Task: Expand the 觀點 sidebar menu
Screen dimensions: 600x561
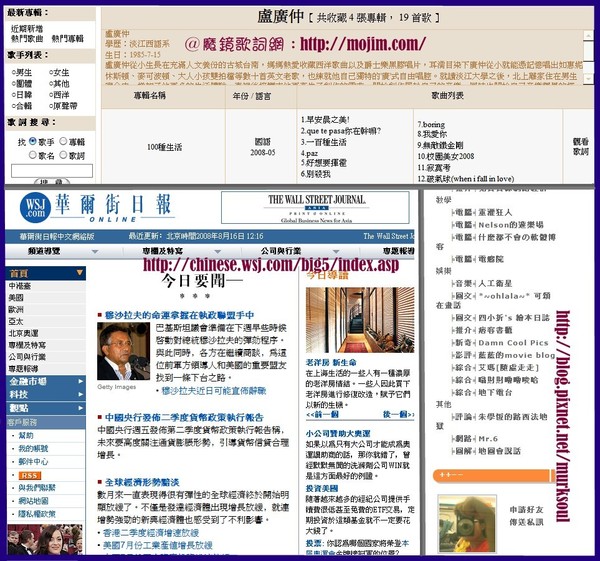Action: 46,408
